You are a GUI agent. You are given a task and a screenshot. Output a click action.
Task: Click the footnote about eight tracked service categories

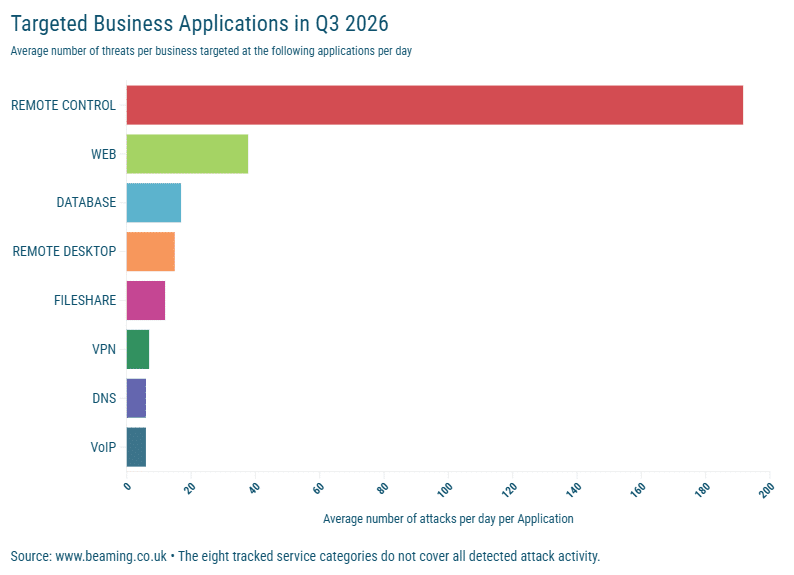(389, 556)
